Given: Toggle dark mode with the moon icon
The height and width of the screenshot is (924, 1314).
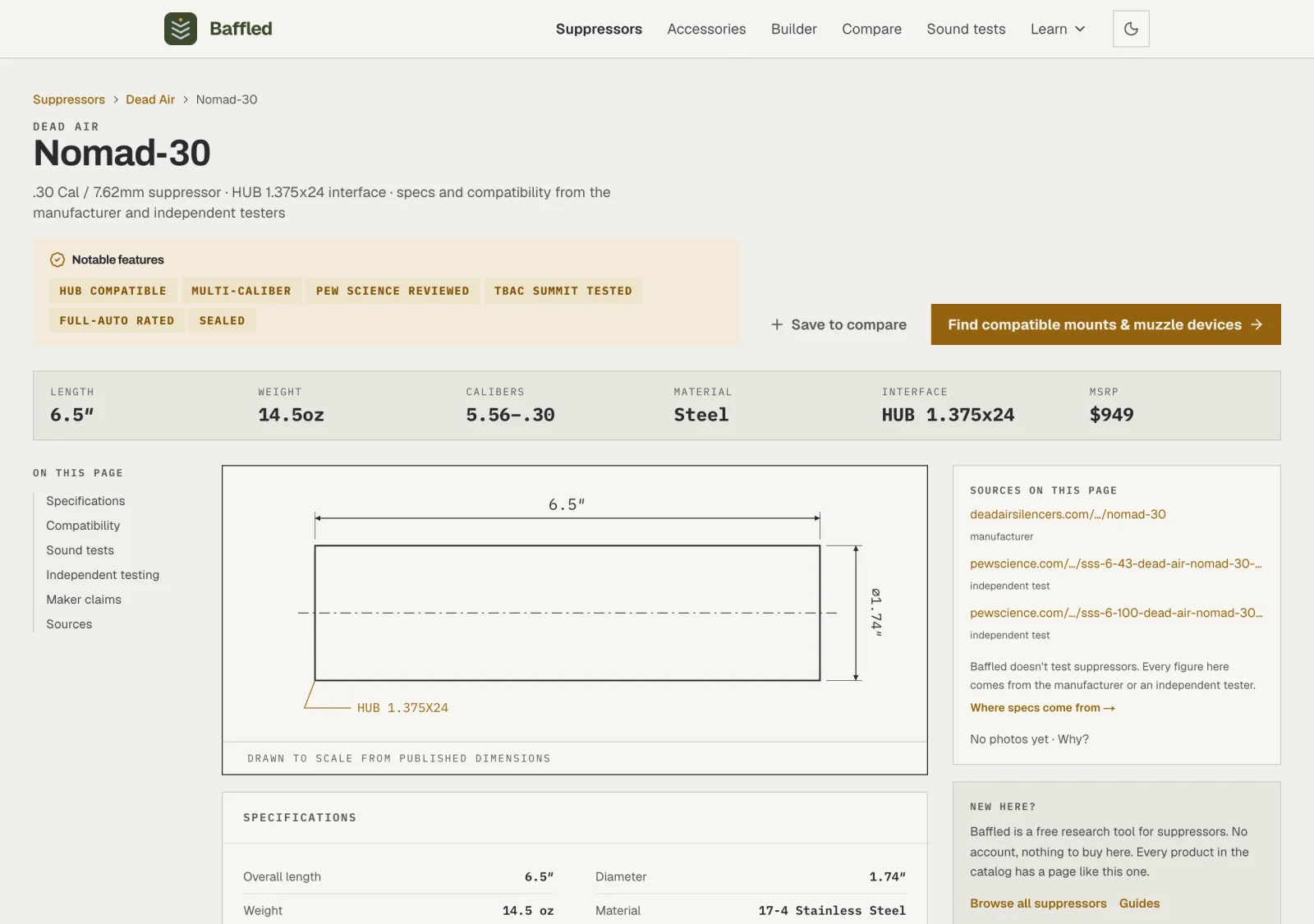Looking at the screenshot, I should [1131, 29].
